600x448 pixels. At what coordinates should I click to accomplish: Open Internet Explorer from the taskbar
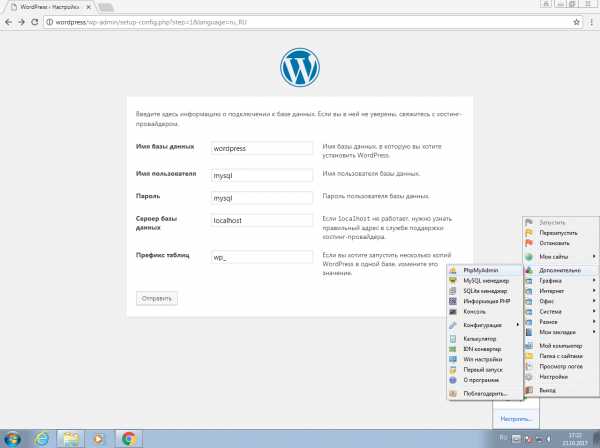point(41,438)
